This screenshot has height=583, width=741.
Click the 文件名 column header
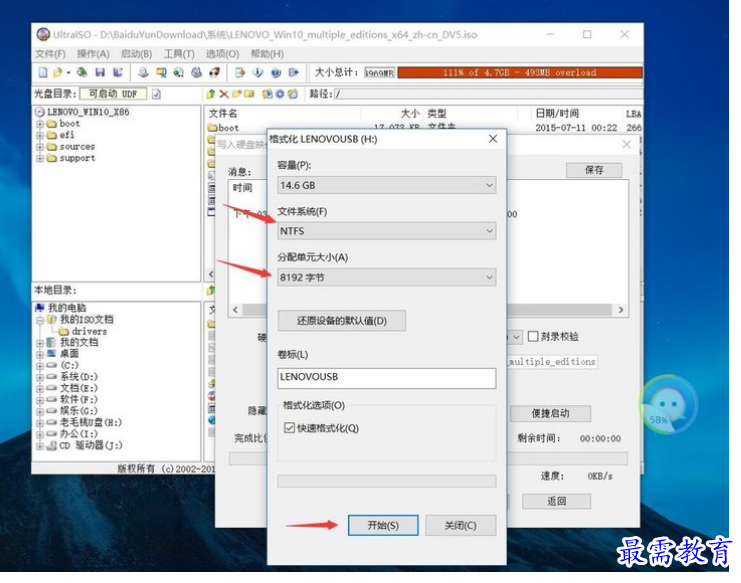(223, 113)
